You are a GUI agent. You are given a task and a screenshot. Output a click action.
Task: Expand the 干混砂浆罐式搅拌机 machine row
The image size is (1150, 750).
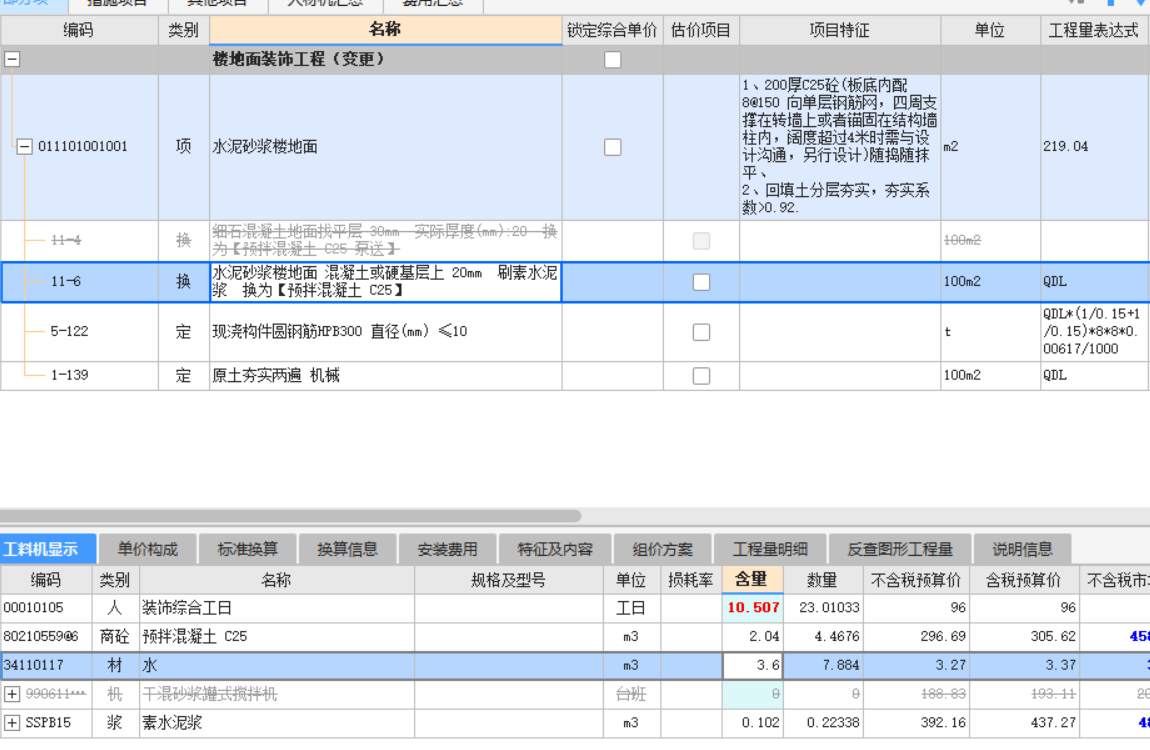(x=10, y=693)
